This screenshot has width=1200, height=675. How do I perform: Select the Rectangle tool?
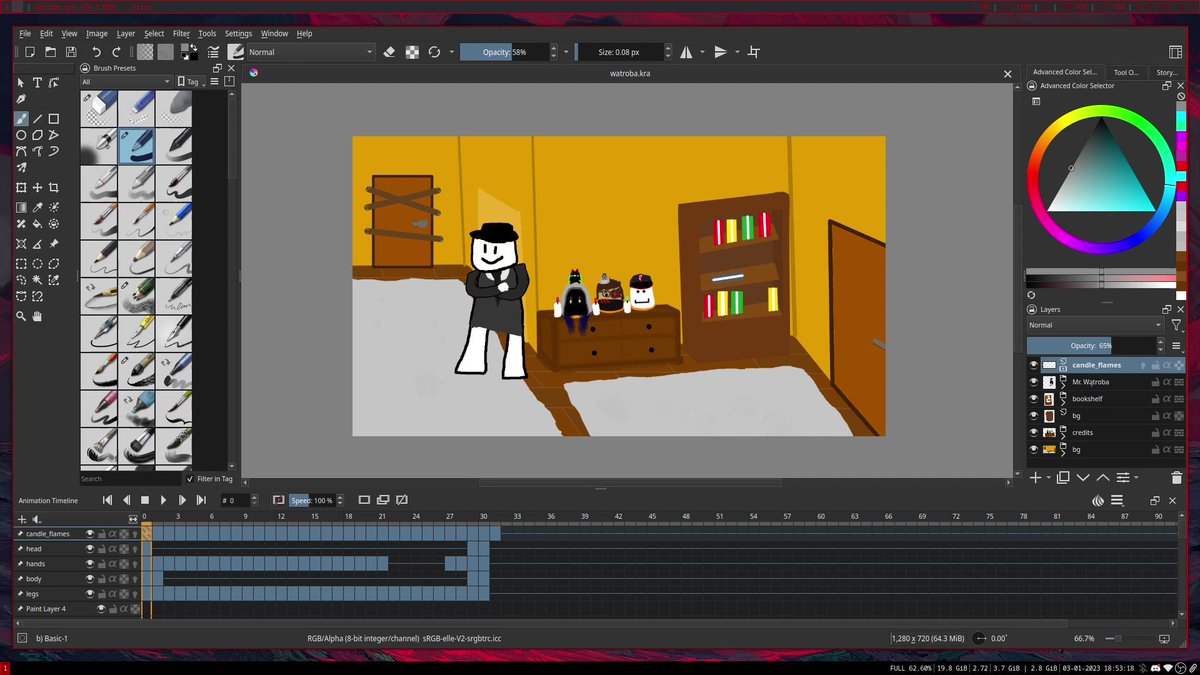(54, 118)
